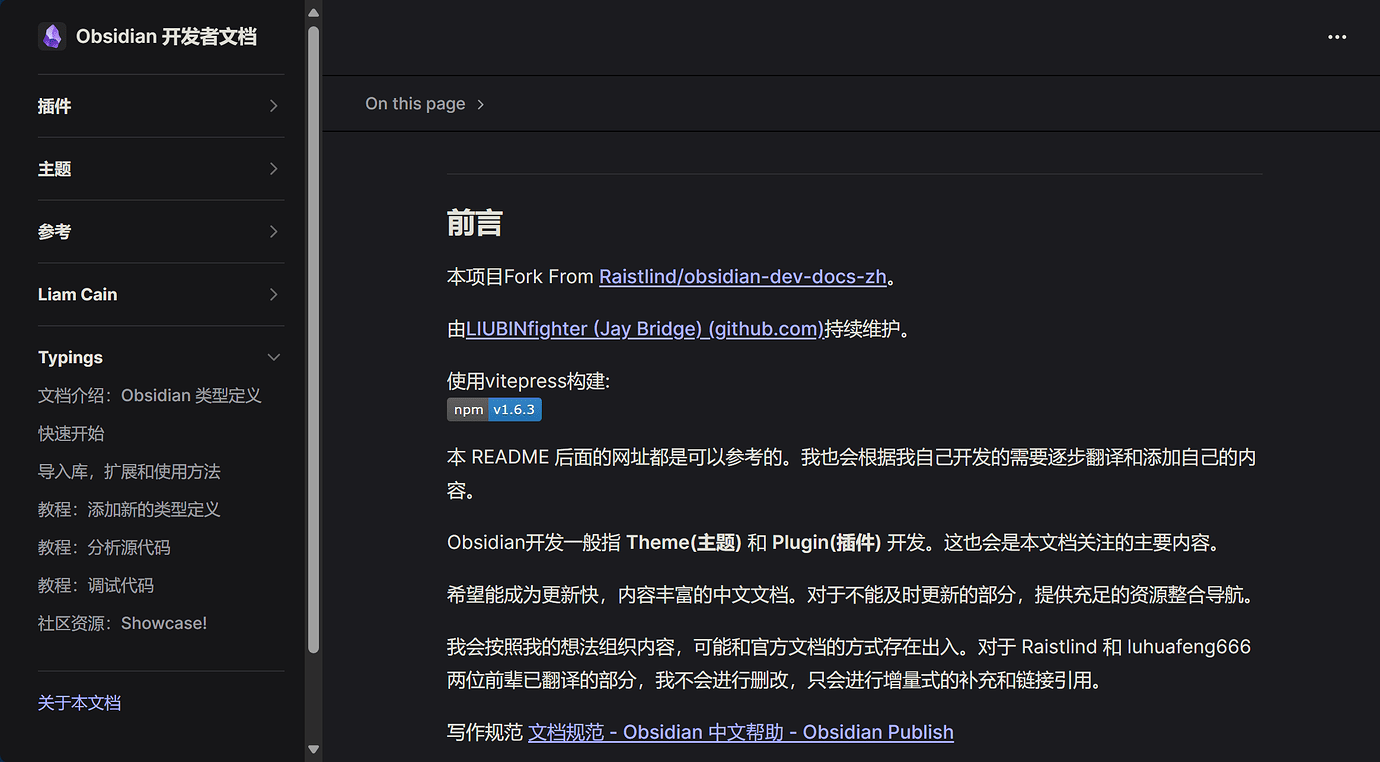Screen dimensions: 1380x762
Task: Open the On this page outline
Action: click(x=415, y=103)
